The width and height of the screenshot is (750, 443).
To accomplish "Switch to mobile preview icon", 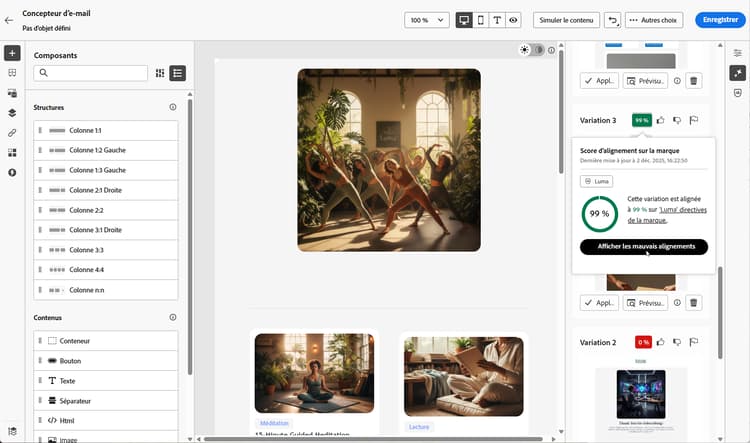I will coord(481,20).
